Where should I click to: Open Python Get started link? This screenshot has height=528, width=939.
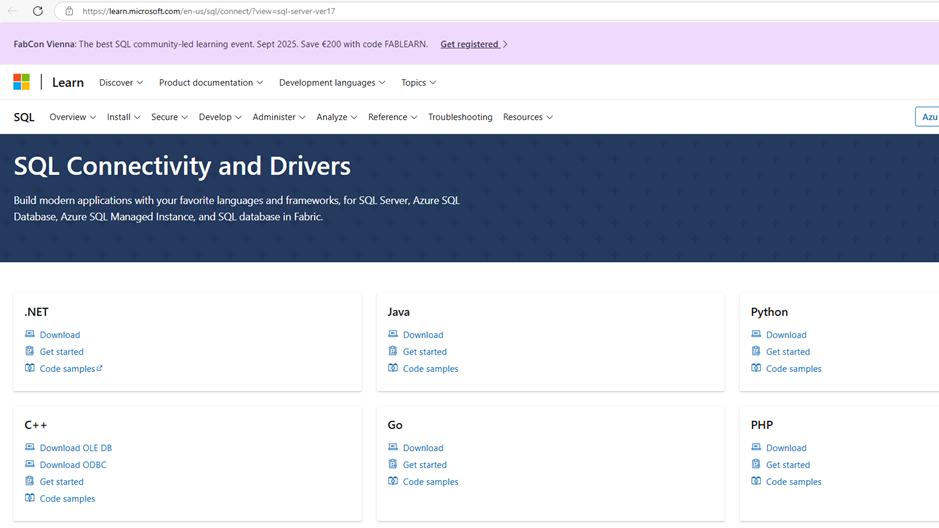(x=788, y=351)
